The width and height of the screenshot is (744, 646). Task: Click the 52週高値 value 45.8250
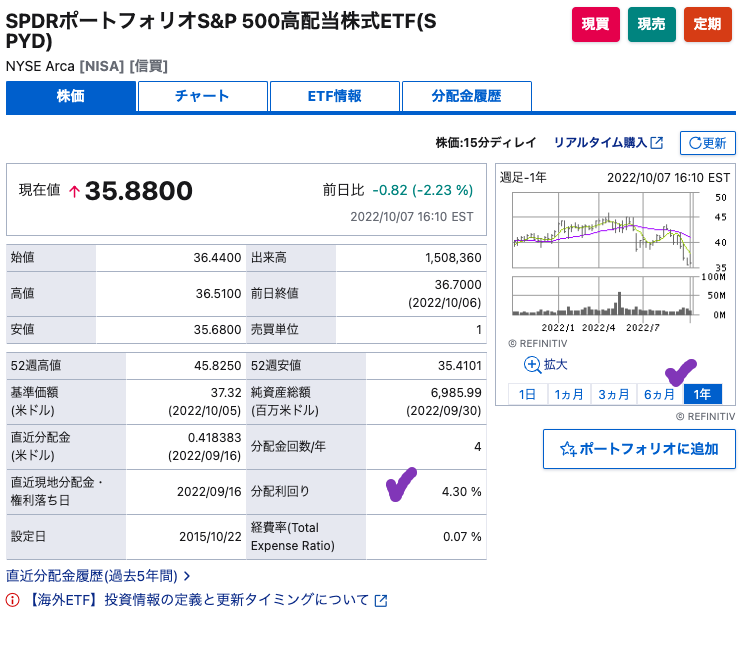[x=218, y=365]
